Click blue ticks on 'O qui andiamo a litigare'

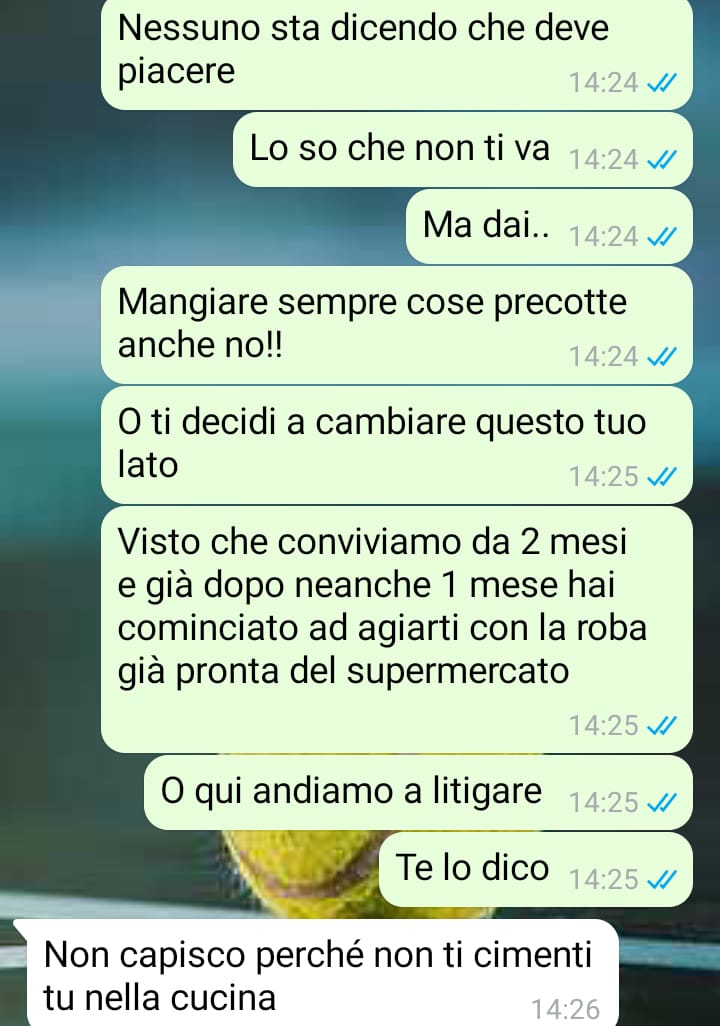point(661,803)
